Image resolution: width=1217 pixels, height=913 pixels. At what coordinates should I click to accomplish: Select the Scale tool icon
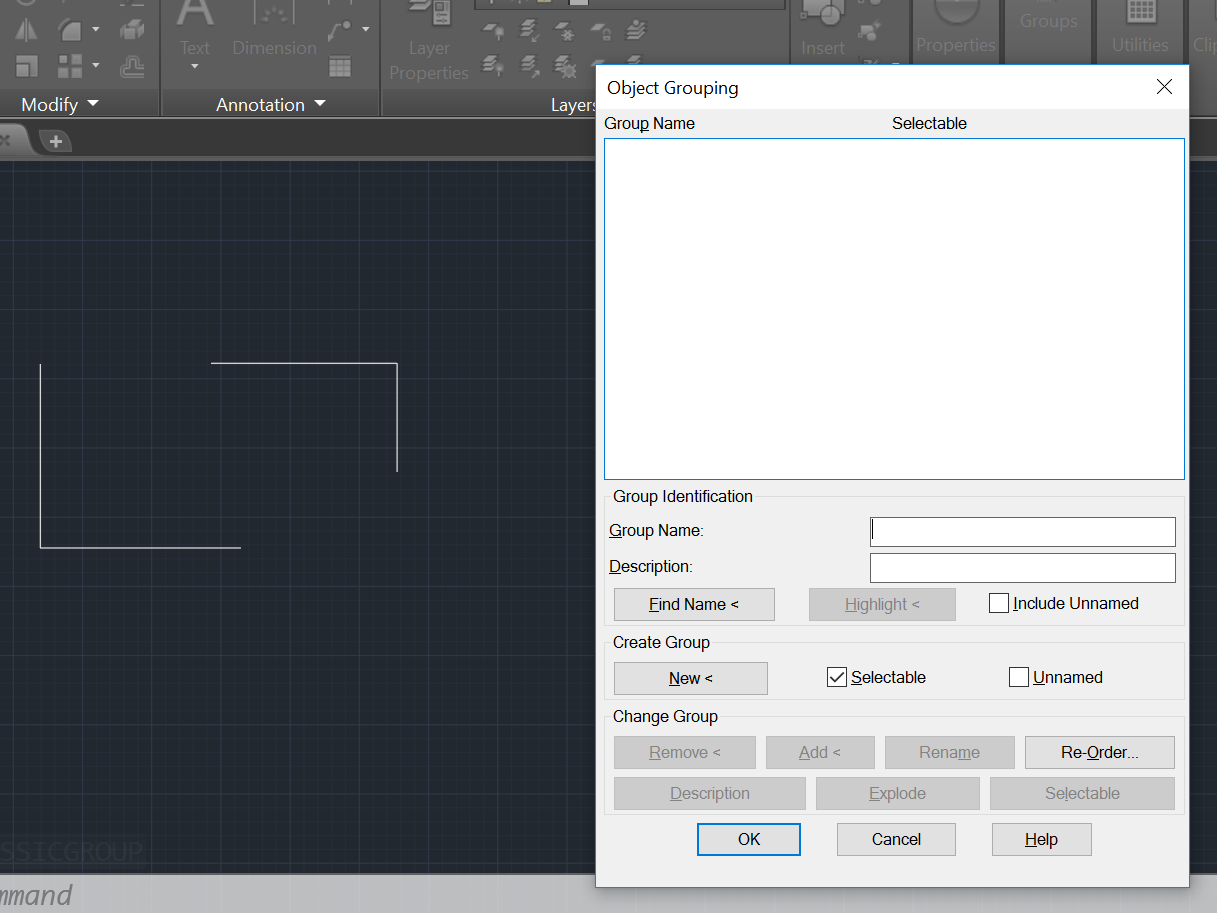click(26, 66)
